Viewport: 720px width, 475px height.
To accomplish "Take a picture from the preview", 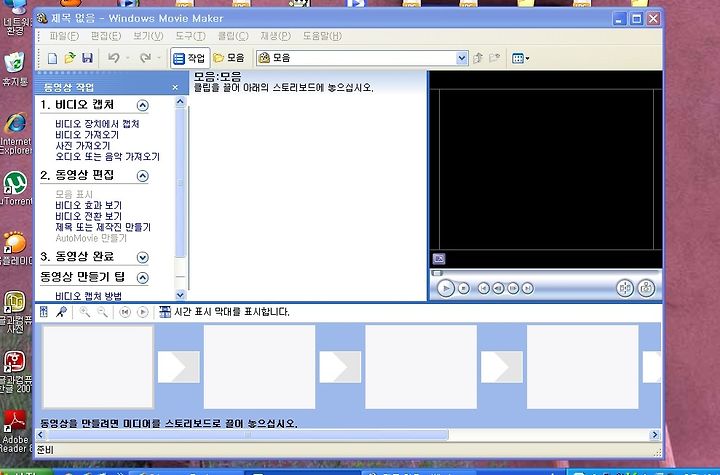I will [x=646, y=288].
